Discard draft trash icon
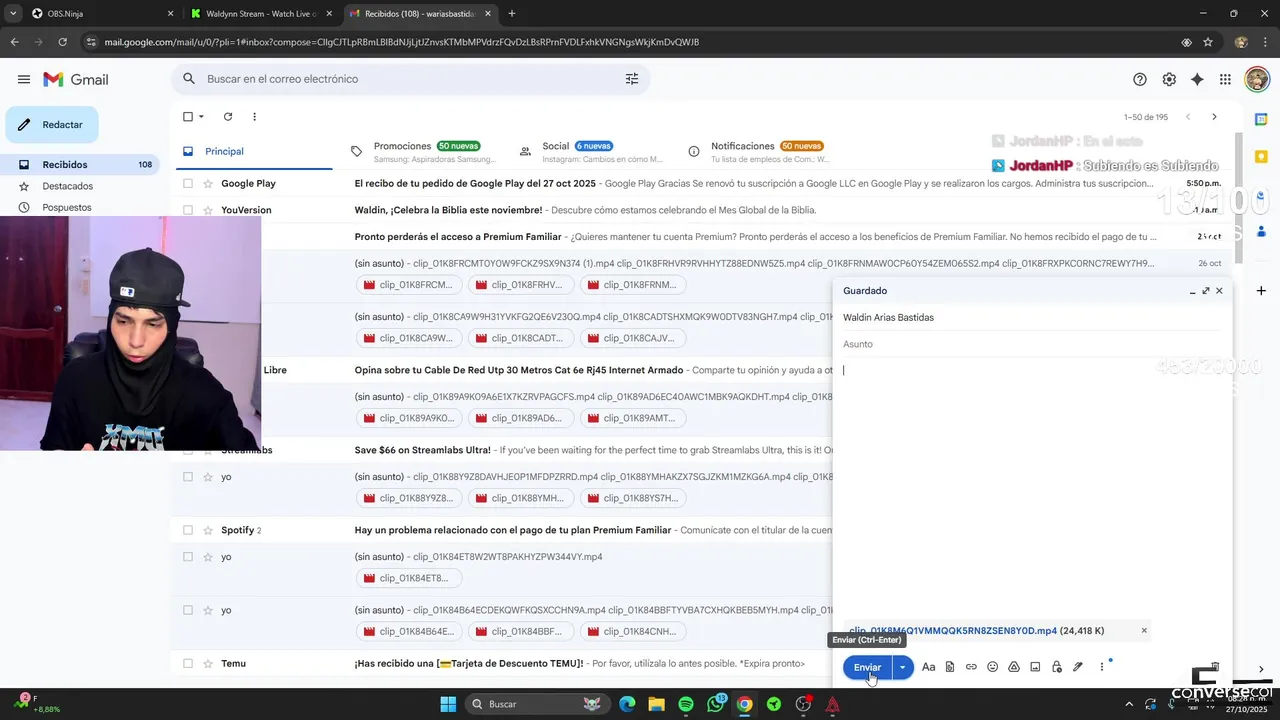1280x720 pixels. click(x=1215, y=666)
